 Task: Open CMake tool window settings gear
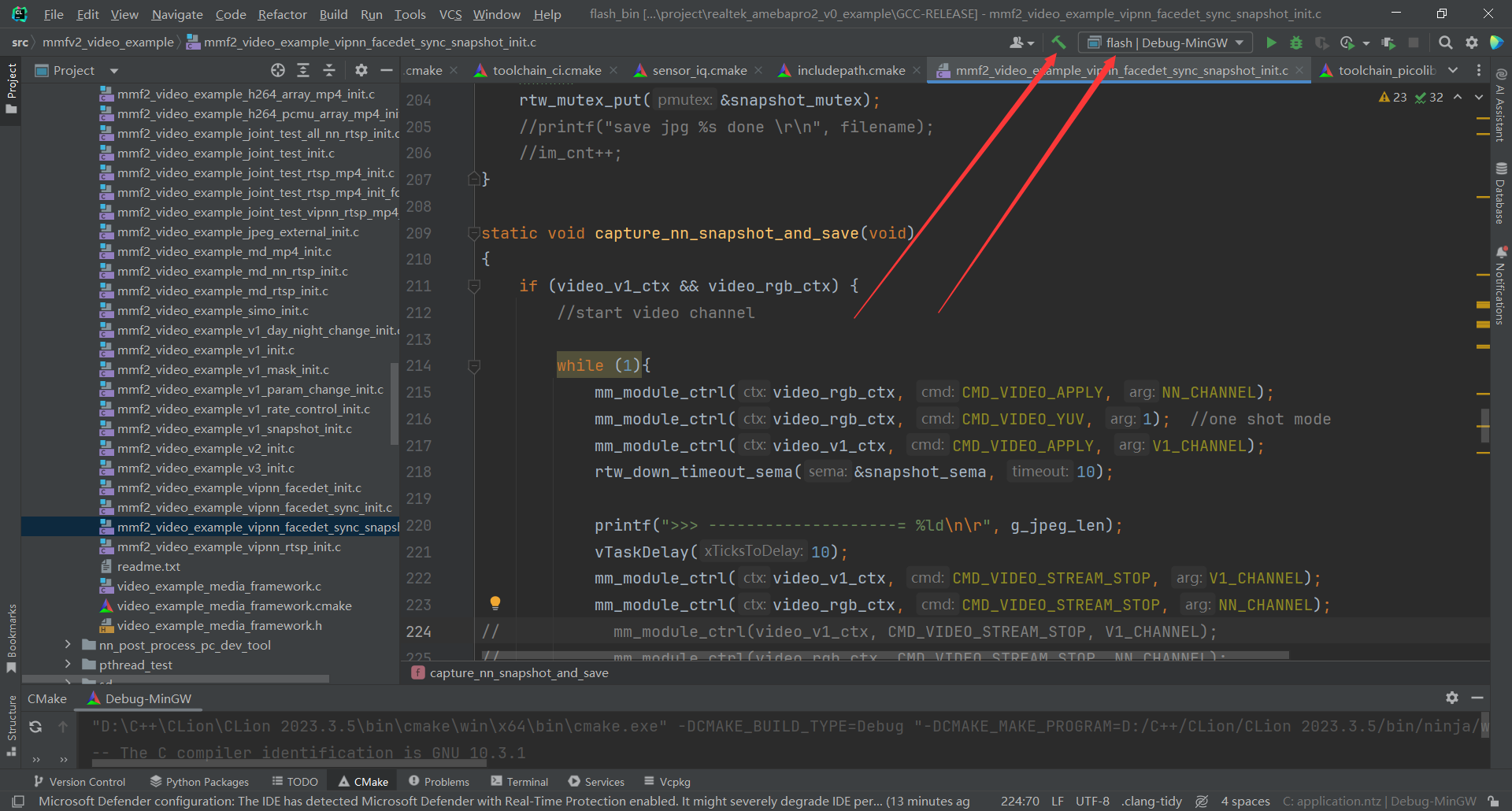tap(1452, 698)
